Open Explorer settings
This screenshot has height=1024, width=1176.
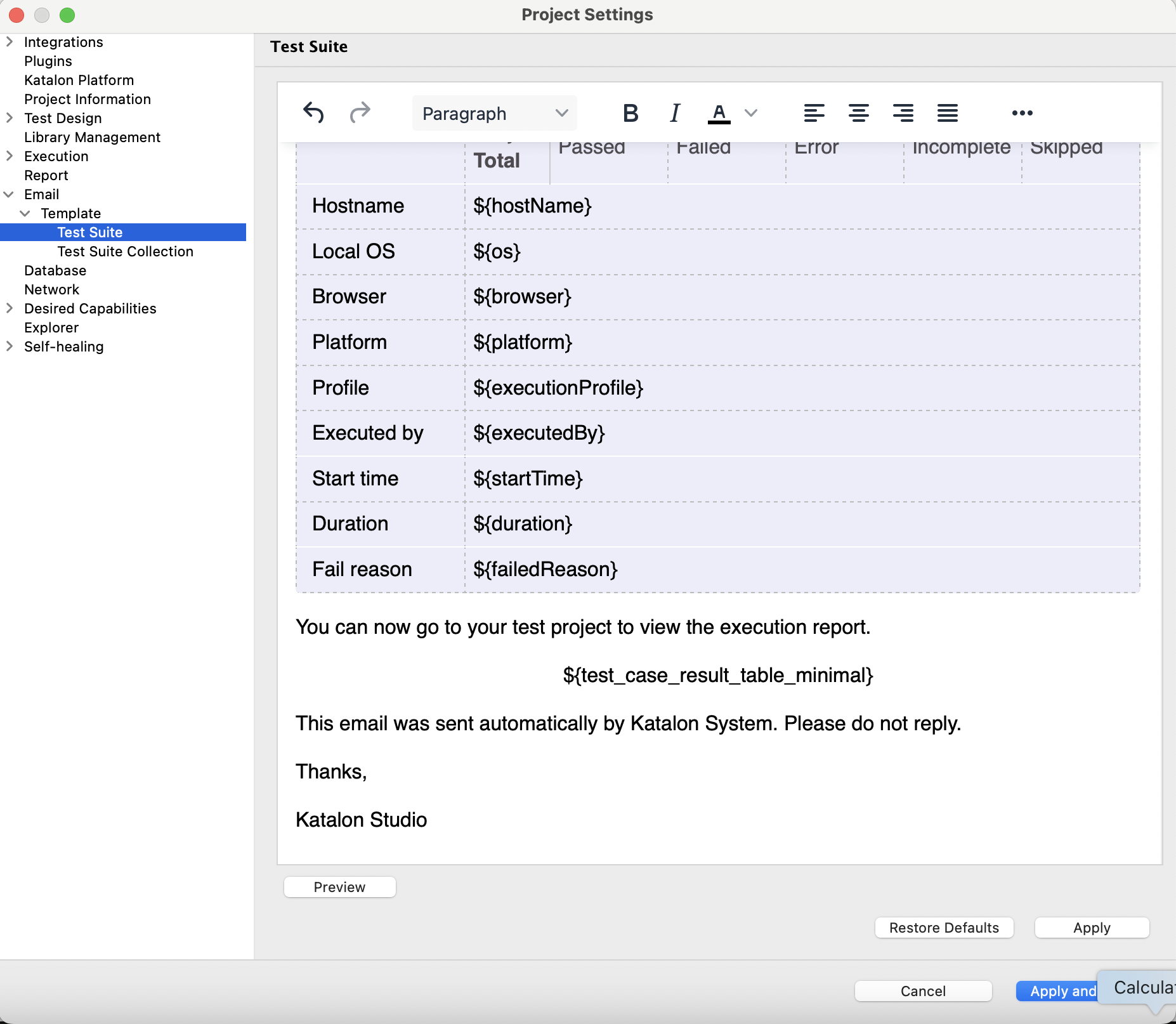[51, 327]
